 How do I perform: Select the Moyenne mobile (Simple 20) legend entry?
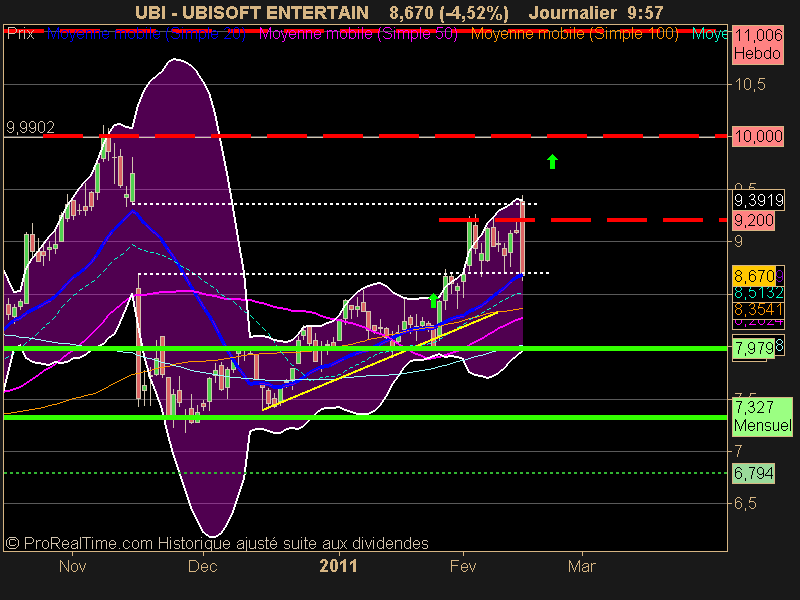146,34
